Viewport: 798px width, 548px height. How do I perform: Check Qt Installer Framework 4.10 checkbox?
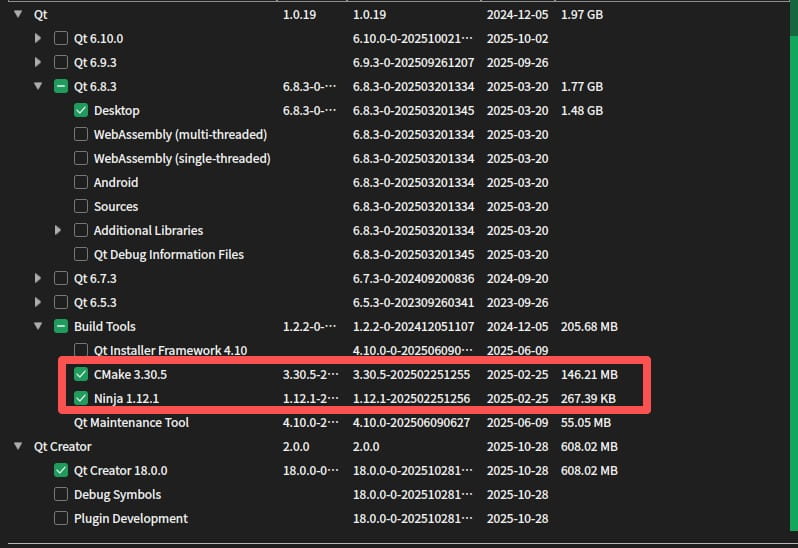click(81, 350)
